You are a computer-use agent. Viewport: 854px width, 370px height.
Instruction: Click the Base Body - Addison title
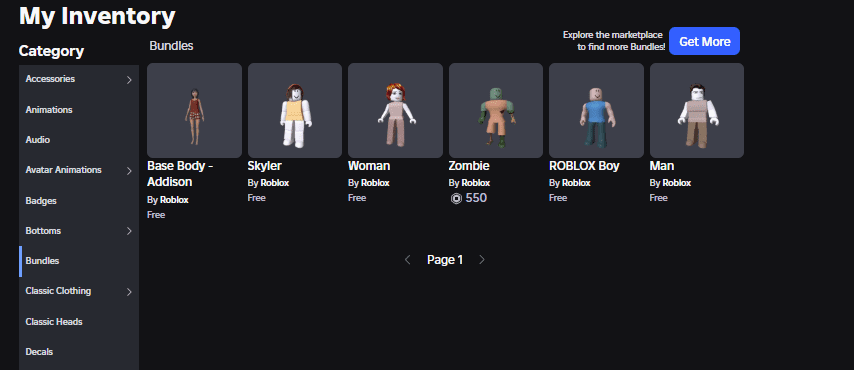180,174
